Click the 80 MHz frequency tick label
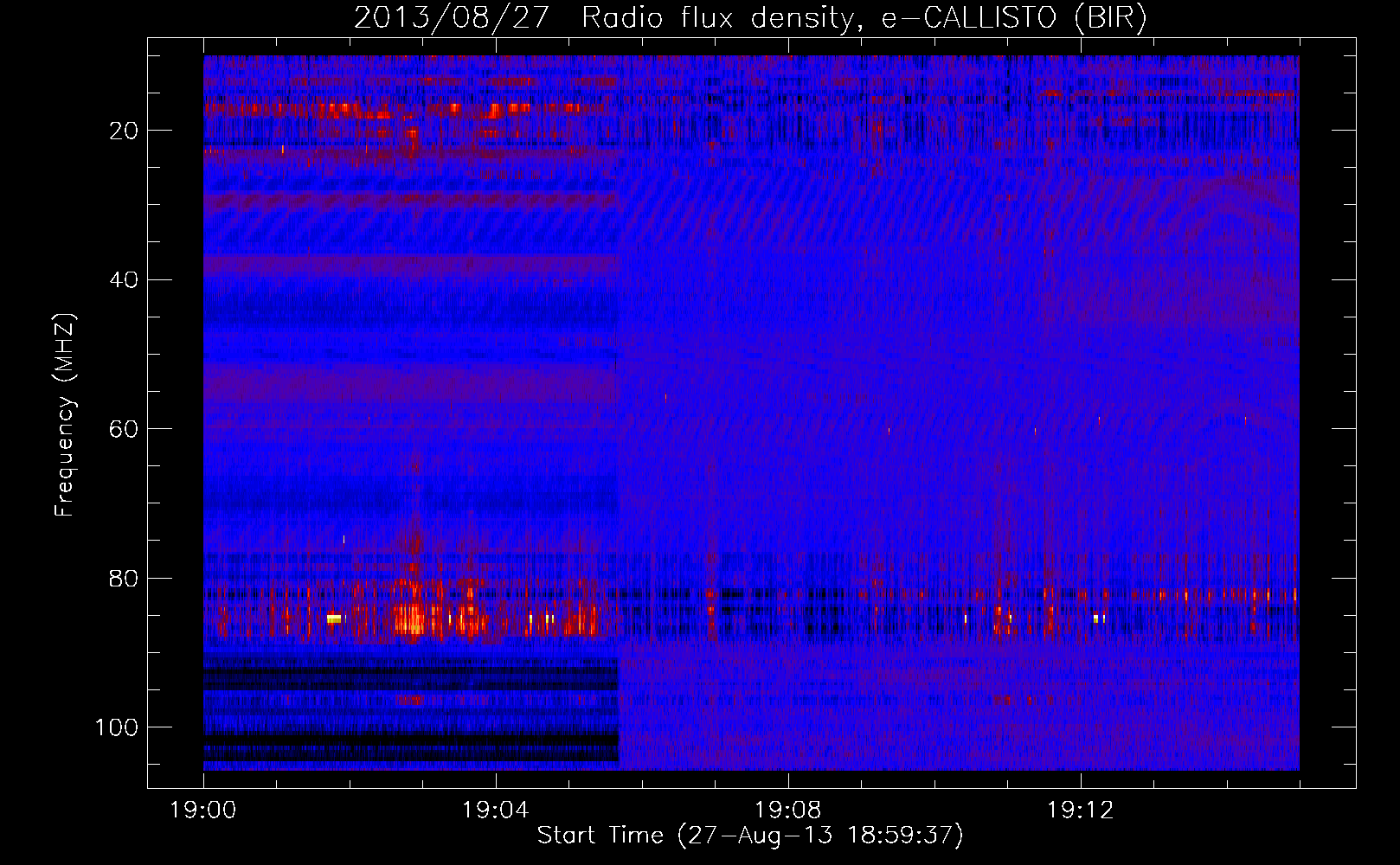This screenshot has height=865, width=1400. (x=124, y=579)
